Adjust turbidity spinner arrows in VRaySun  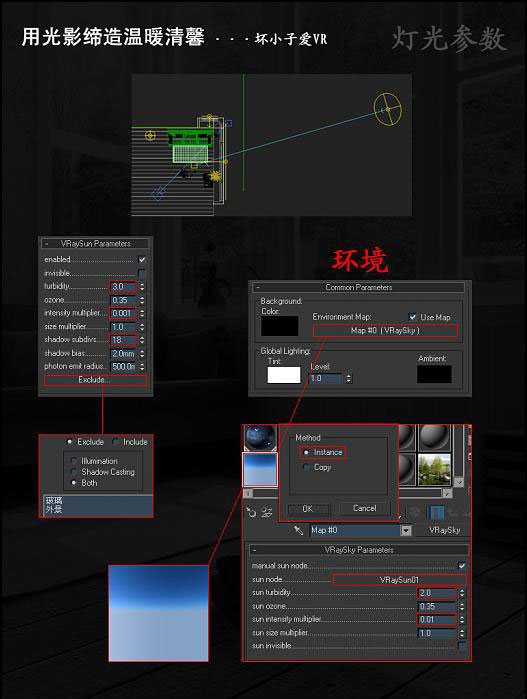[142, 287]
